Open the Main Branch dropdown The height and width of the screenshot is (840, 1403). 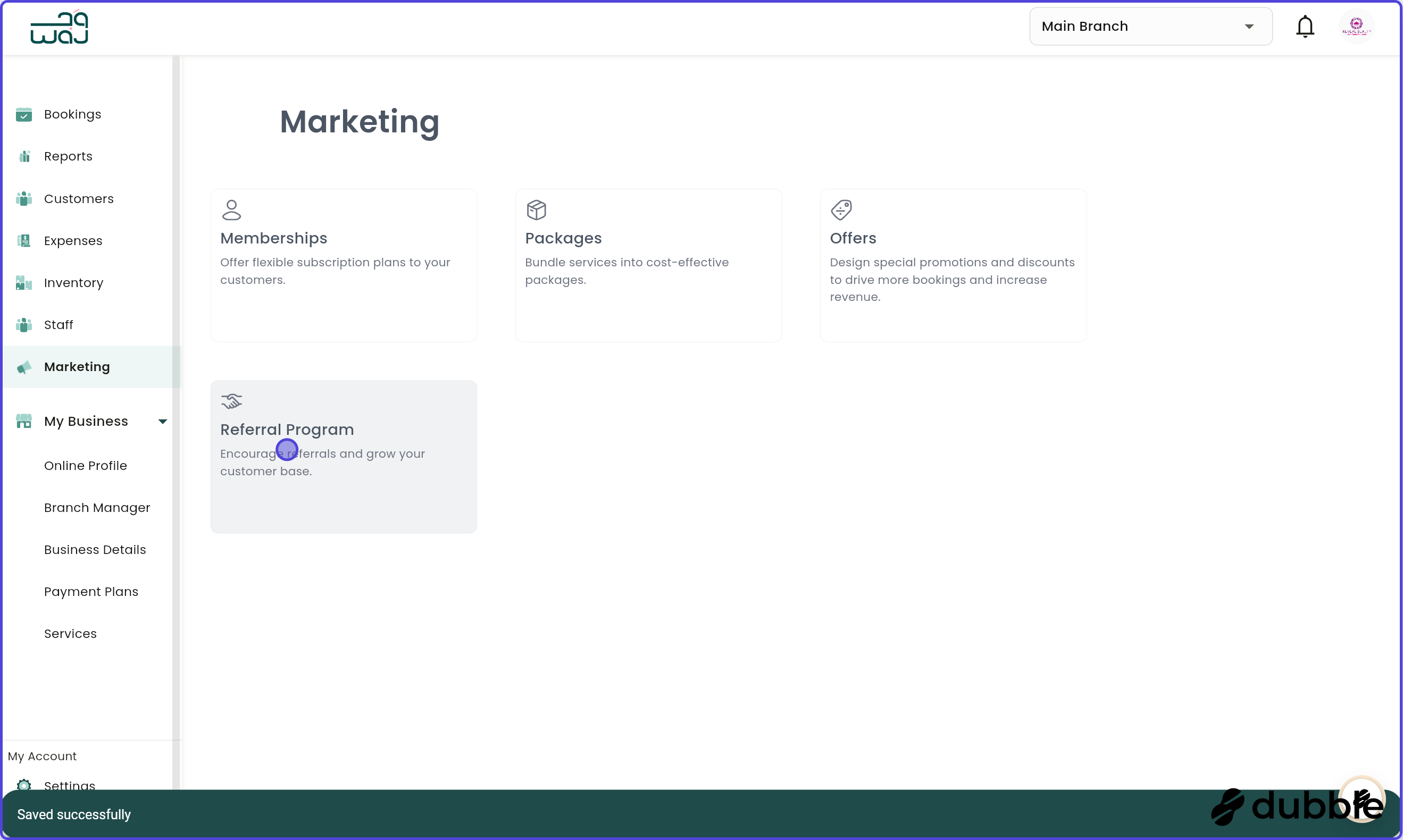pos(1150,26)
